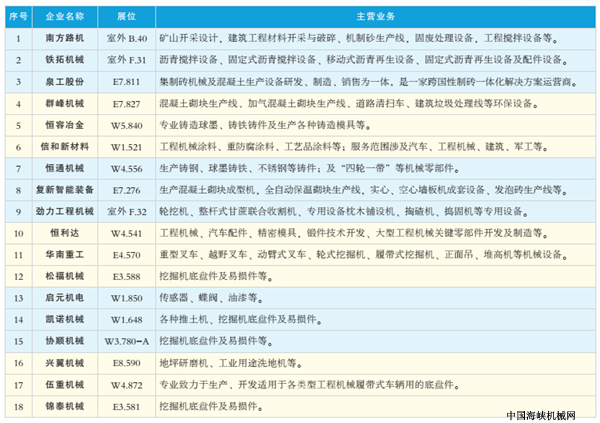
Task: Click booth cell 室外 F.32
Action: tap(127, 212)
